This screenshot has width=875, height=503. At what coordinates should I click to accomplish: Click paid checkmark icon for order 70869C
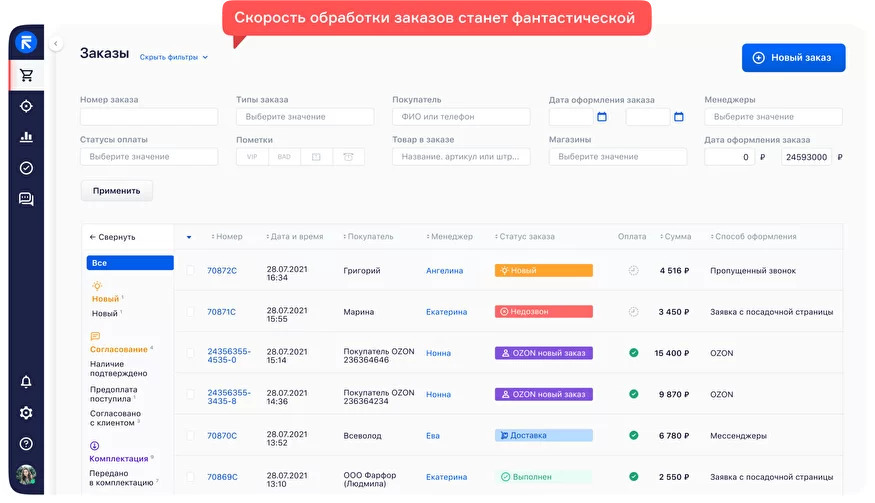pyautogui.click(x=633, y=477)
